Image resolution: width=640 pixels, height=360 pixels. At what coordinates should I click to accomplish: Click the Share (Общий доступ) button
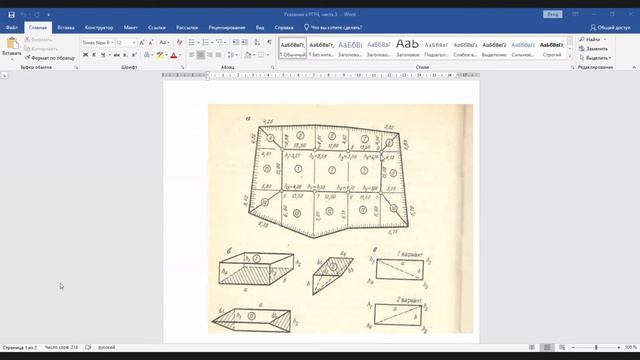610,27
